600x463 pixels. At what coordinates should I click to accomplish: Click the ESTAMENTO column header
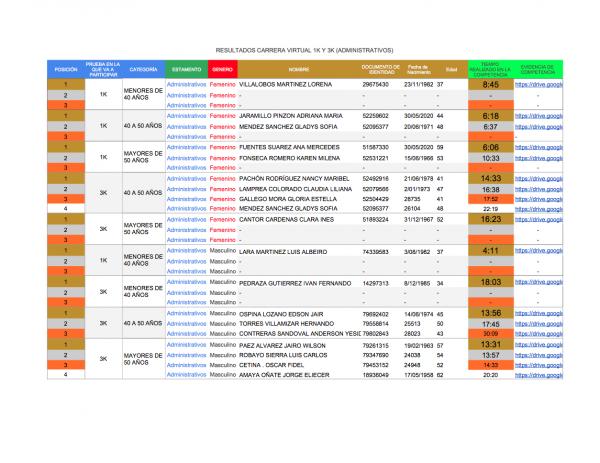(186, 70)
